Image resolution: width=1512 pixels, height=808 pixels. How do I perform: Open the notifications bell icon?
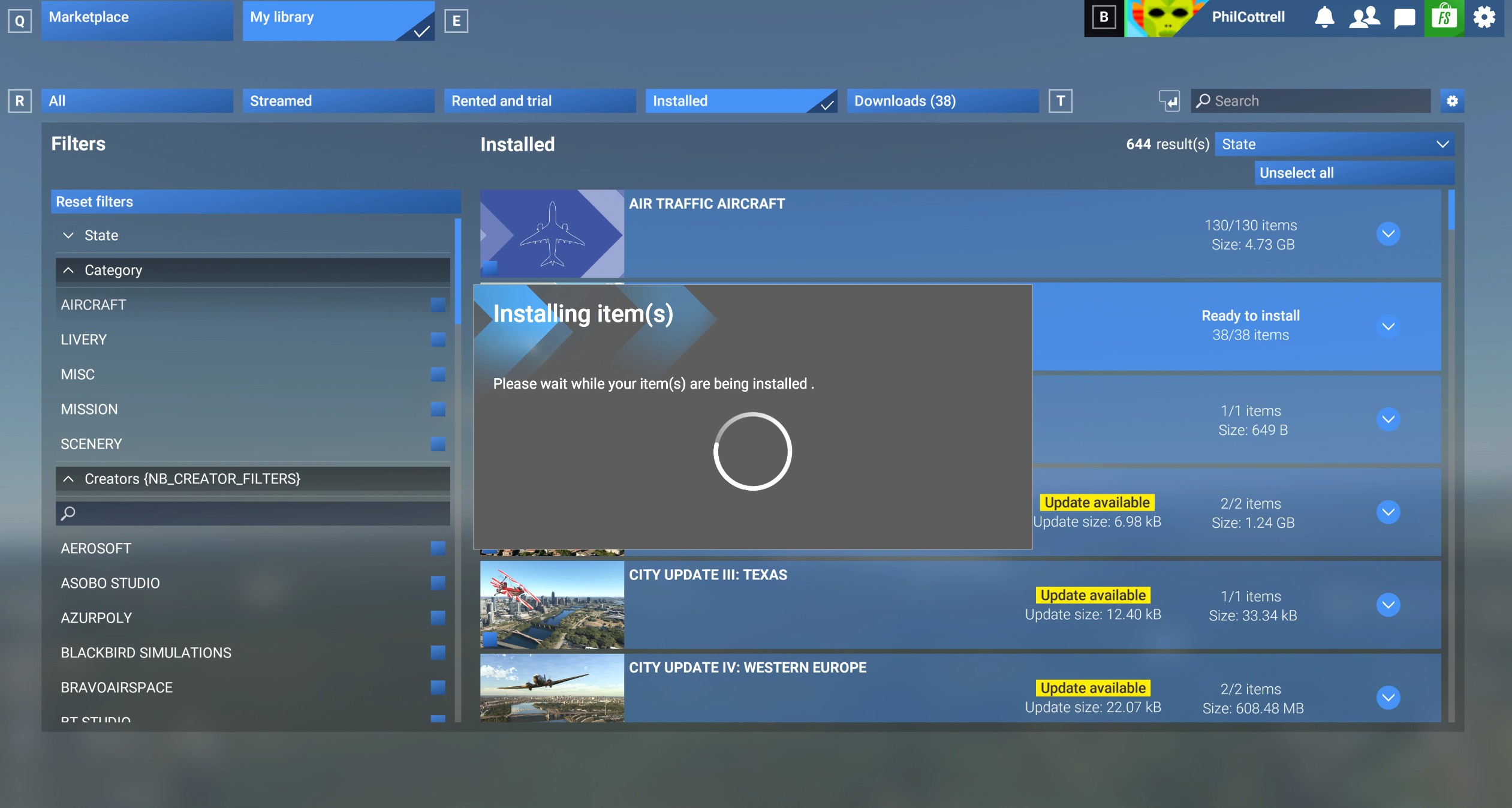(1324, 17)
